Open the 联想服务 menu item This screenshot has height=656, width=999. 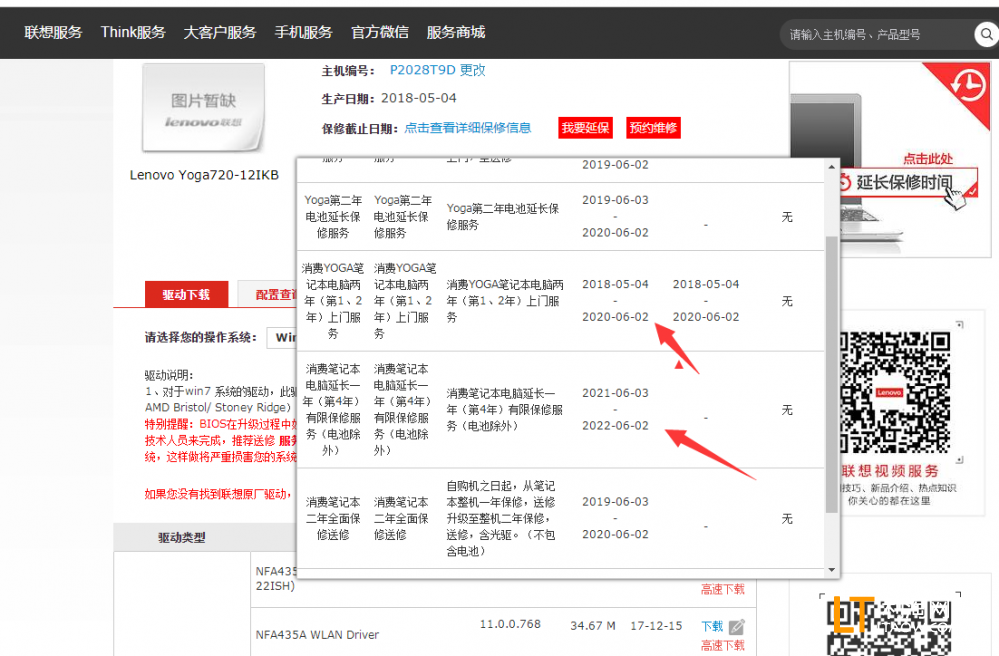[54, 32]
